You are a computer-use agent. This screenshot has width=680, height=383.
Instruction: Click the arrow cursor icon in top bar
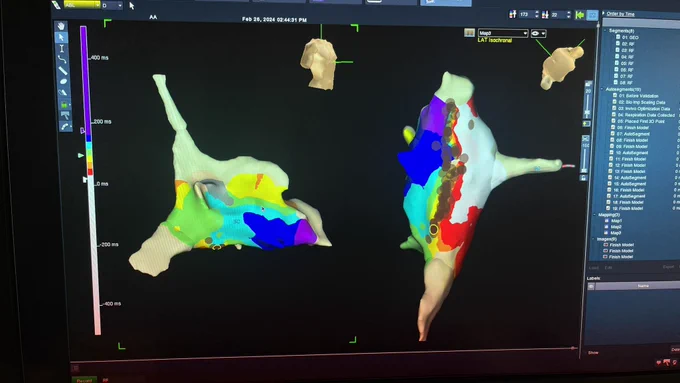point(132,6)
